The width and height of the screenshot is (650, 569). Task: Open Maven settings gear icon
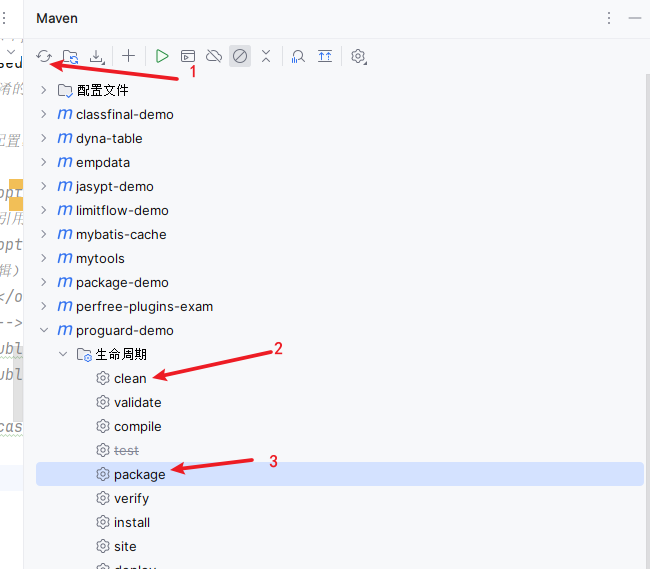pos(359,56)
